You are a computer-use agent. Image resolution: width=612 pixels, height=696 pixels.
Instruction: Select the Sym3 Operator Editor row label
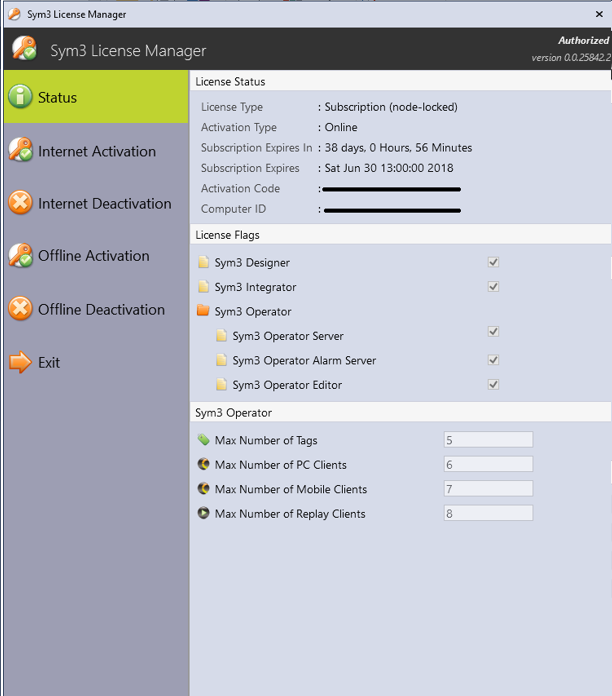coord(287,385)
